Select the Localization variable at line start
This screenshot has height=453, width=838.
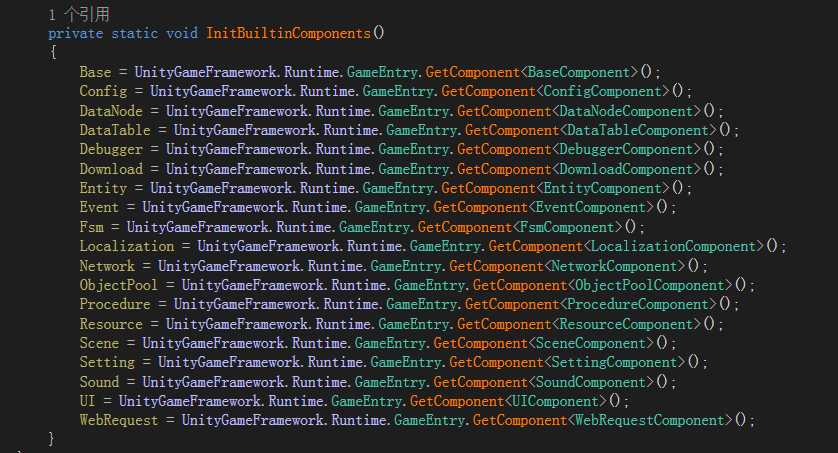tap(127, 246)
